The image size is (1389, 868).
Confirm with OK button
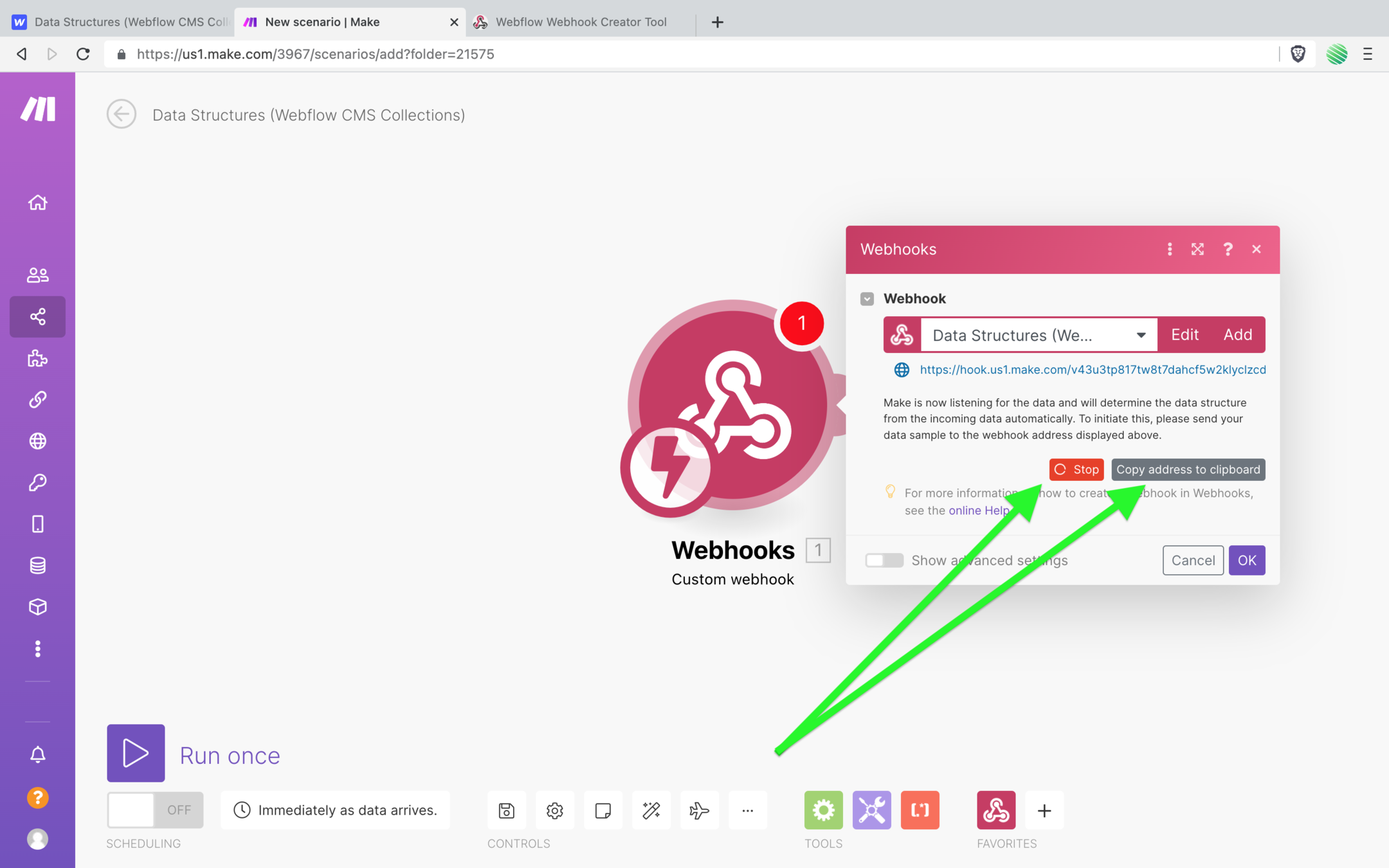(1247, 560)
